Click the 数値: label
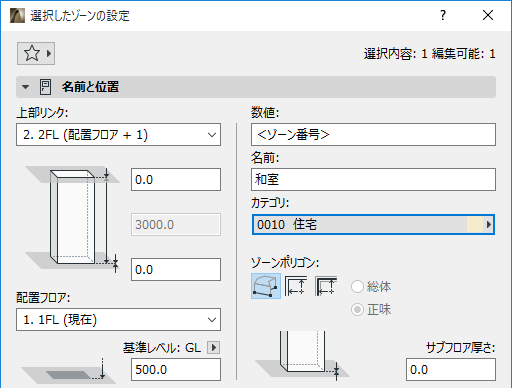 [265, 113]
